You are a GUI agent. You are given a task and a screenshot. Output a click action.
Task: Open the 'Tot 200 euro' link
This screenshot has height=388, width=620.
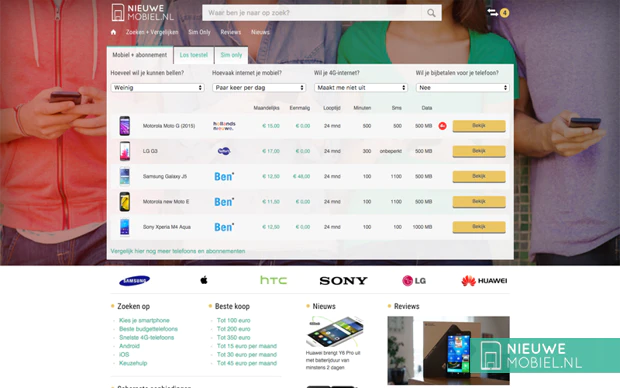[233, 329]
